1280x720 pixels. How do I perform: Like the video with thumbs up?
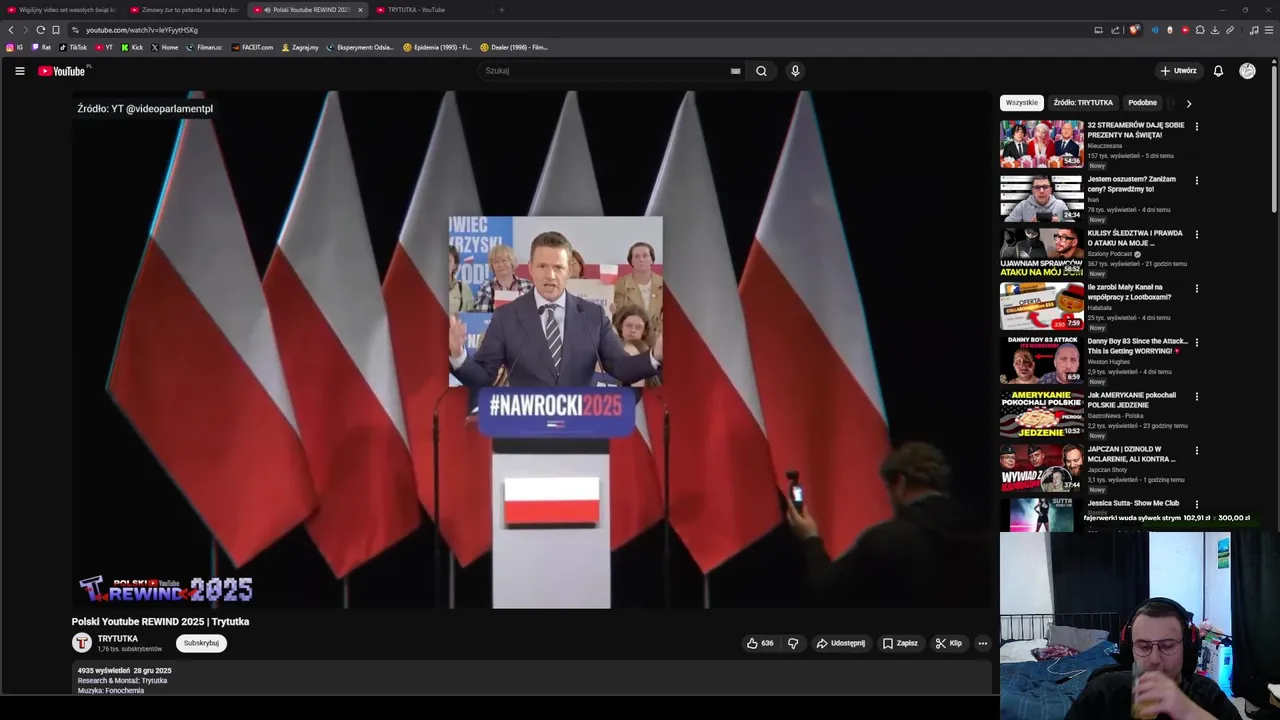click(x=760, y=643)
